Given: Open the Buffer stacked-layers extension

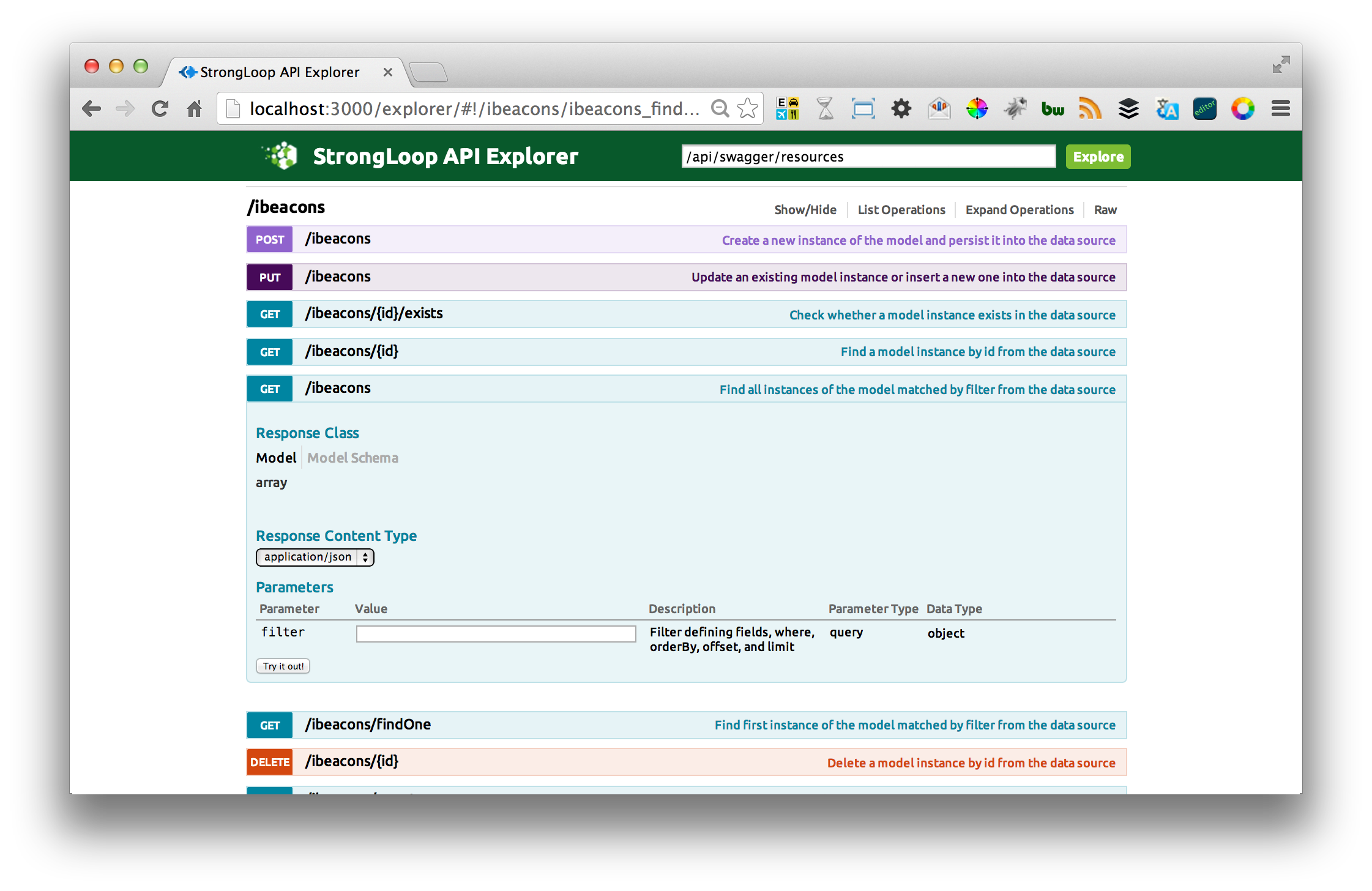Looking at the screenshot, I should [x=1128, y=109].
